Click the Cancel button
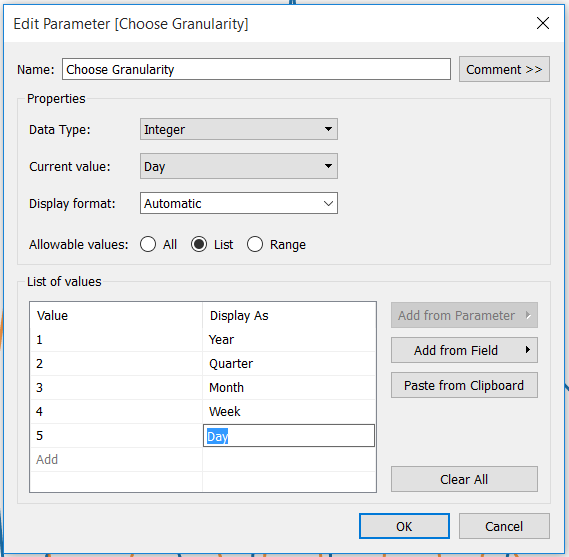This screenshot has height=557, width=569. tap(504, 526)
